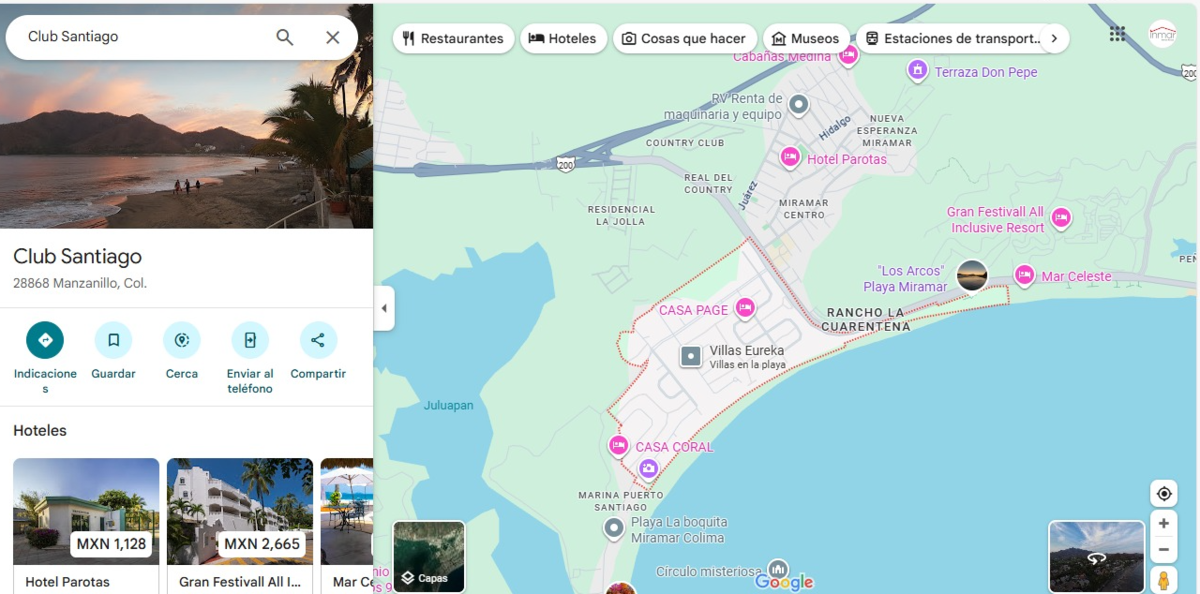Image resolution: width=1200 pixels, height=594 pixels.
Task: Toggle the Capas satellite layer view
Action: tap(429, 556)
